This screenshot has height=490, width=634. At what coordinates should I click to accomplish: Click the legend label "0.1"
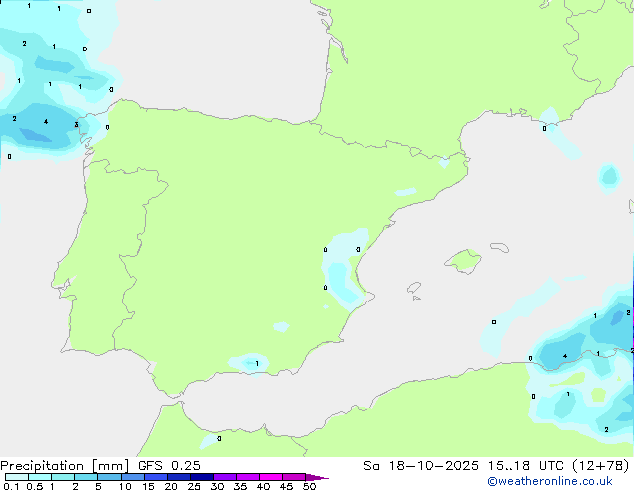pos(11,486)
